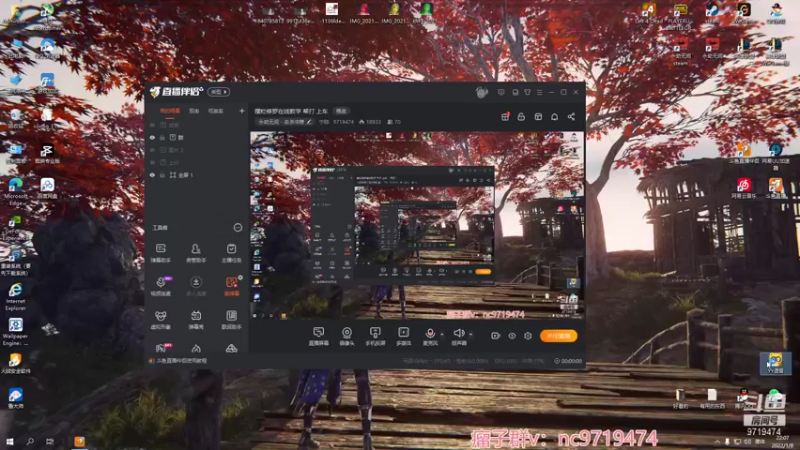The image size is (800, 450).
Task: Open the Windows Start button
Action: point(9,441)
